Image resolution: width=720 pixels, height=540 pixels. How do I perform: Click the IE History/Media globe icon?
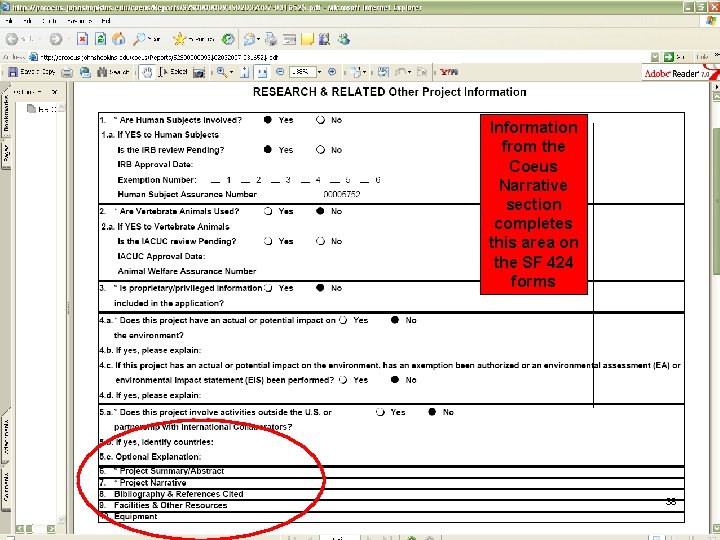tap(228, 39)
